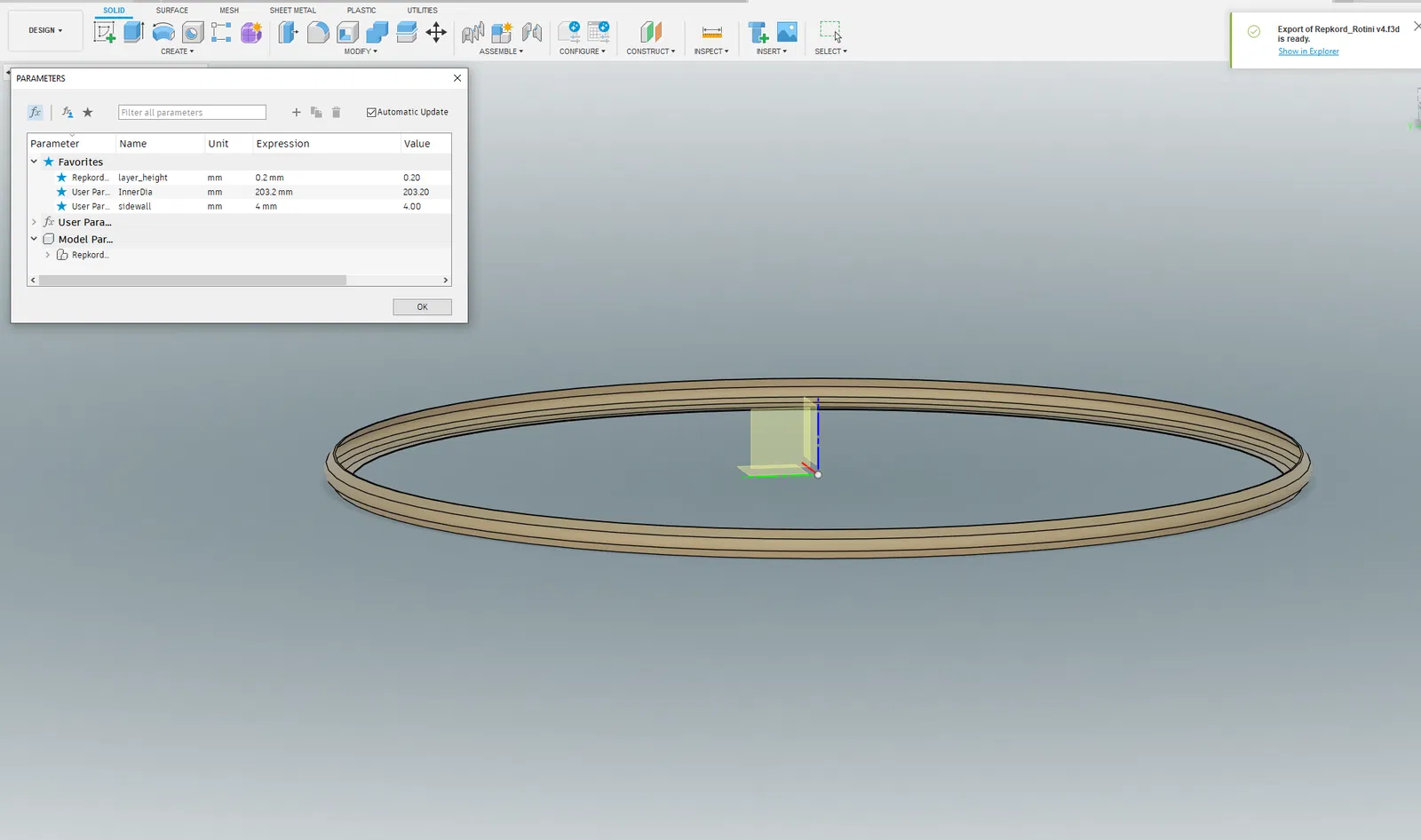1421x840 pixels.
Task: Click the trash icon in Parameters dialog
Action: click(337, 113)
